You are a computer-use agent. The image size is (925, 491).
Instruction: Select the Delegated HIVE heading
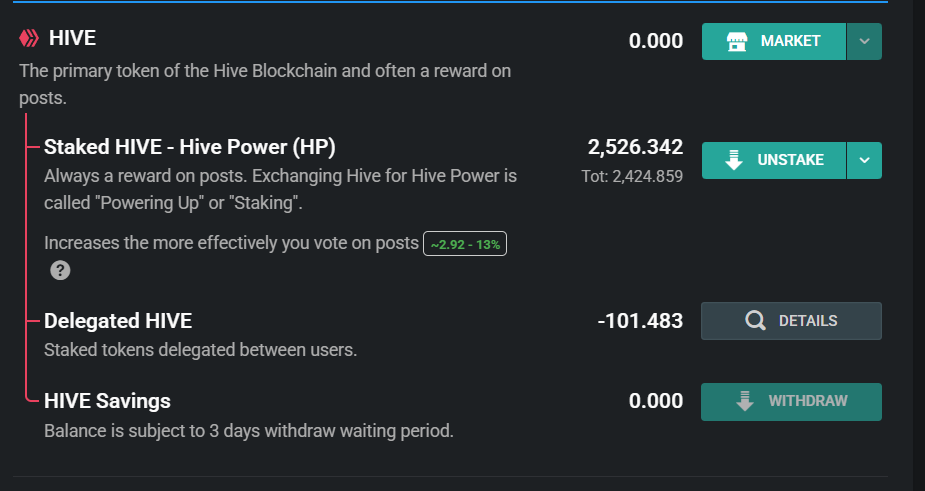pyautogui.click(x=118, y=321)
